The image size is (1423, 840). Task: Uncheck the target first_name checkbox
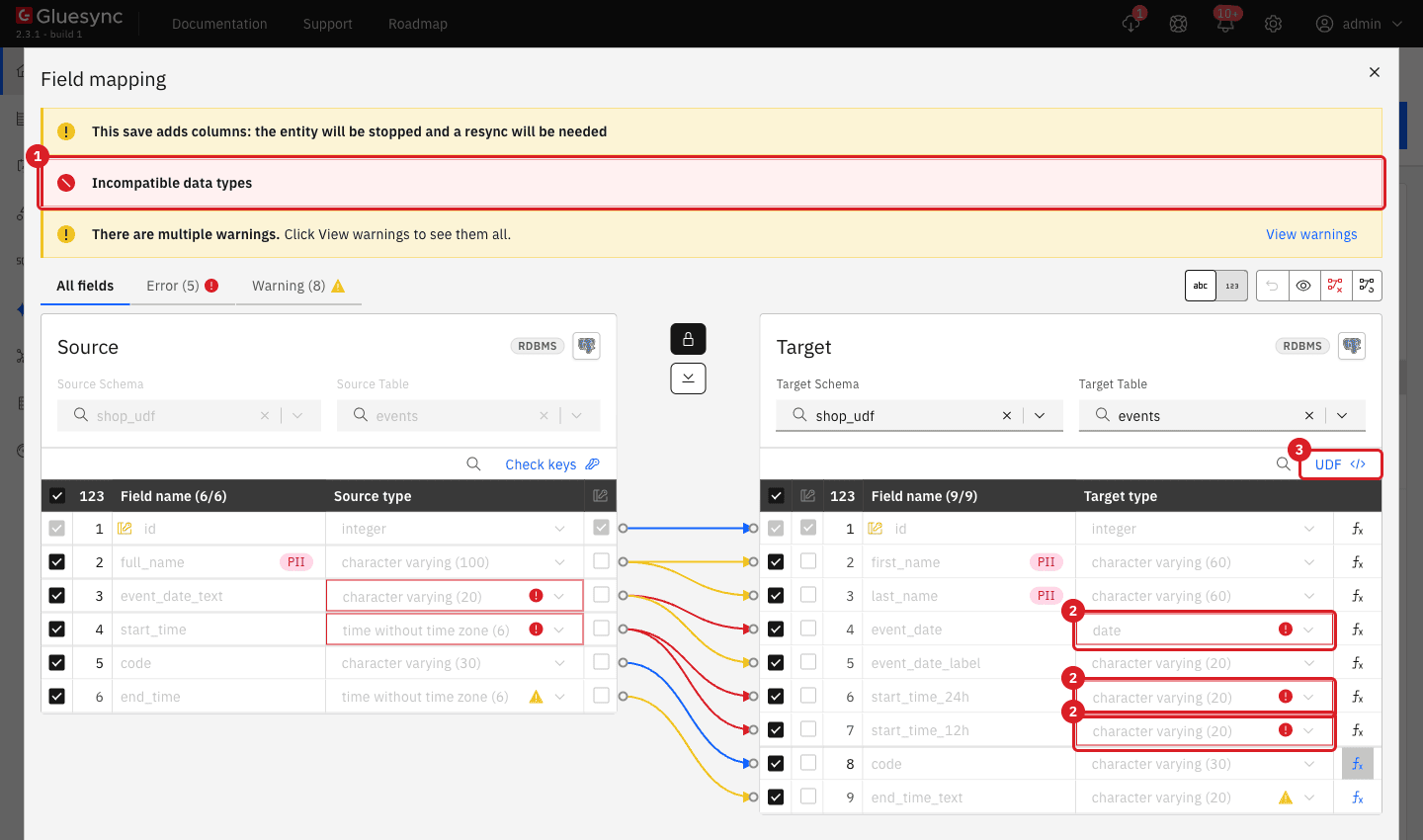point(776,562)
